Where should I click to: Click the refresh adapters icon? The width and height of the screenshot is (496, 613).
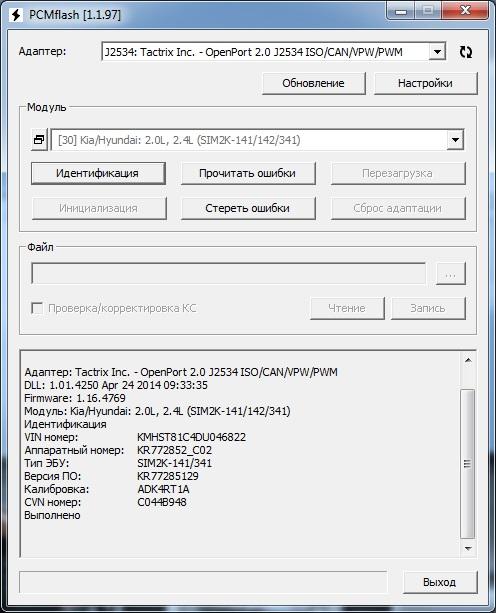(466, 52)
